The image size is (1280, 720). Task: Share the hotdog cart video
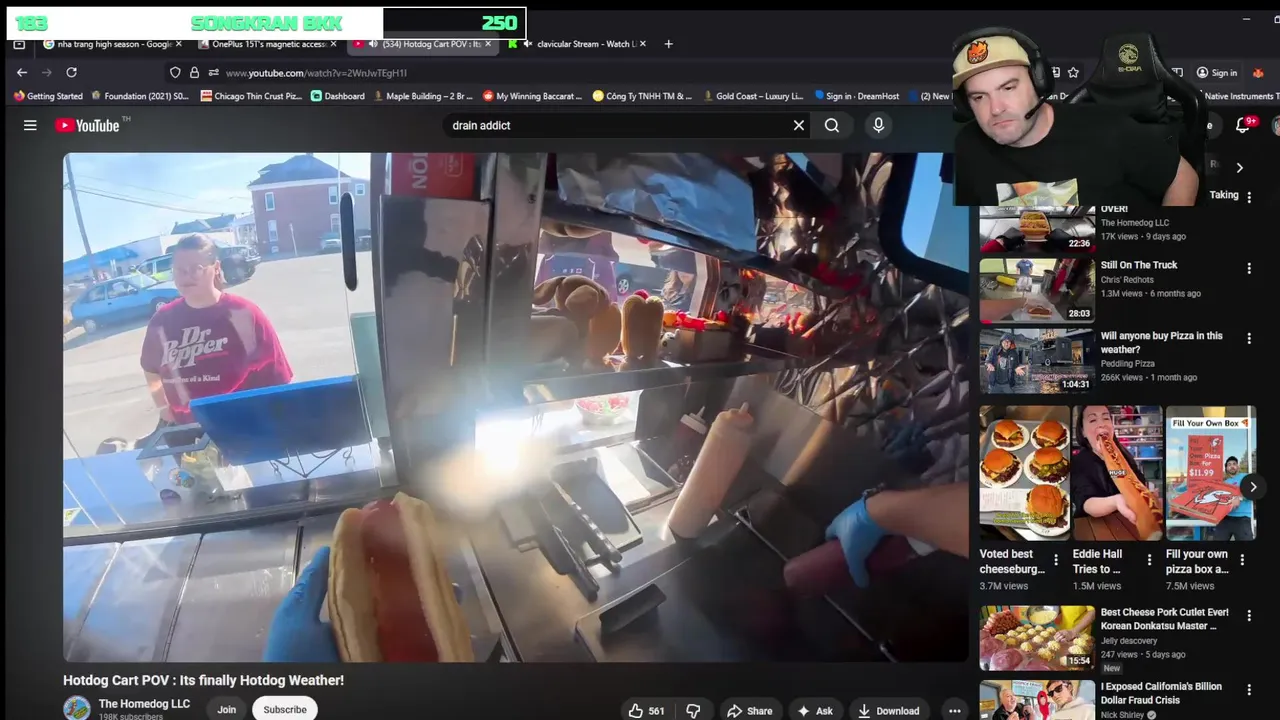[750, 711]
